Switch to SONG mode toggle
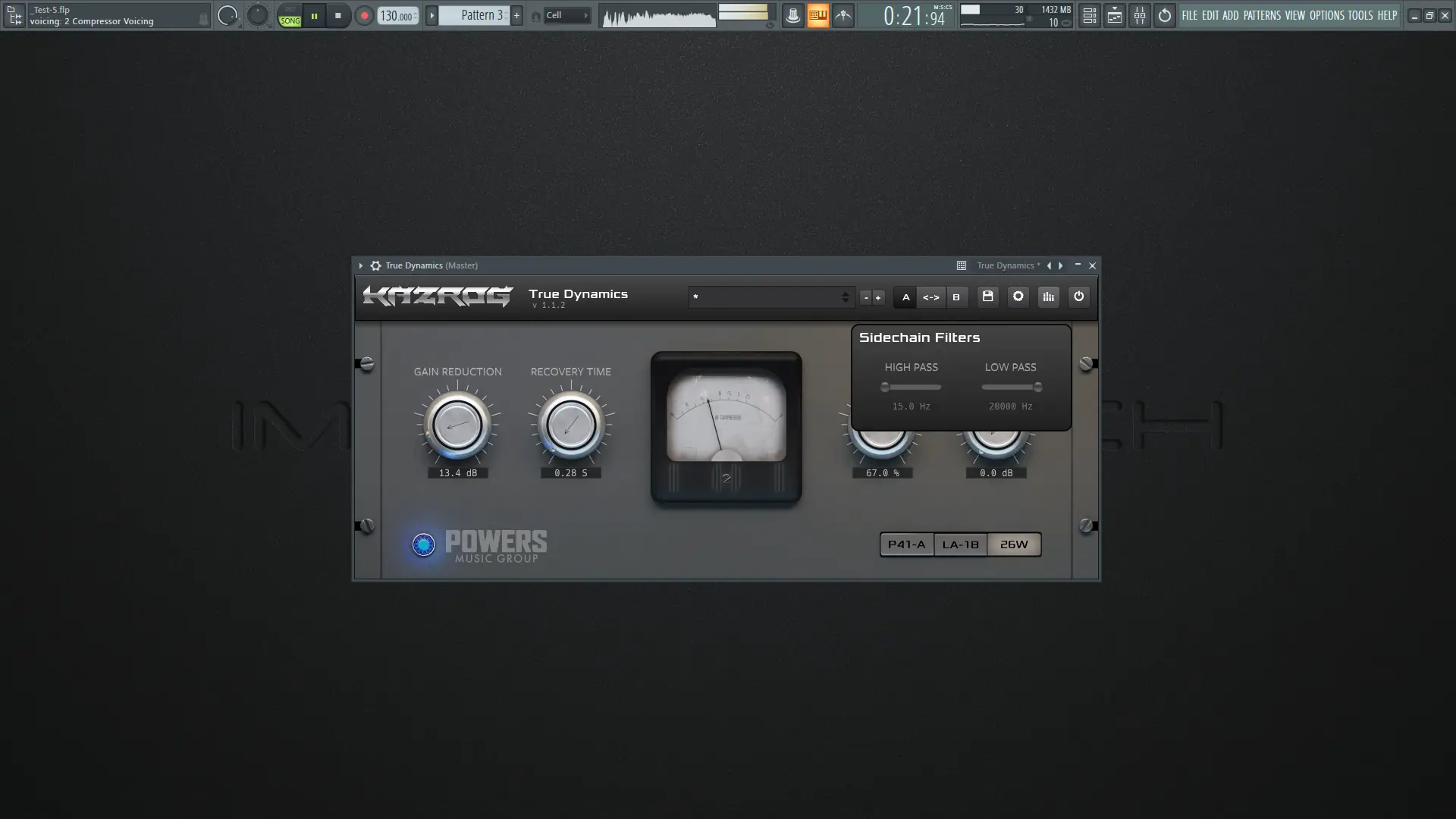The image size is (1456, 819). [x=290, y=20]
